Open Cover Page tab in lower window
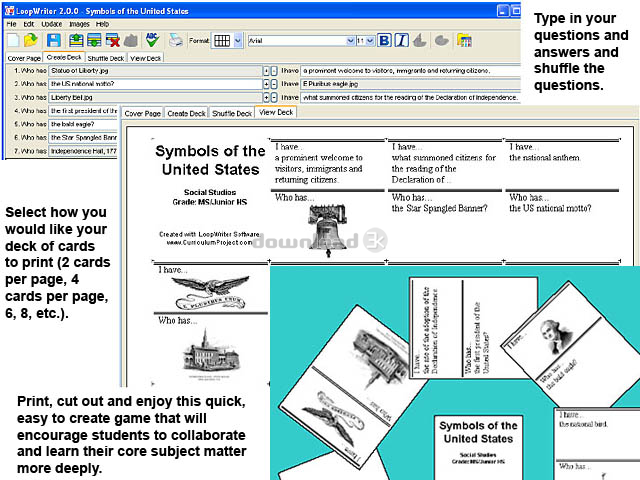Image resolution: width=640 pixels, height=480 pixels. point(142,113)
